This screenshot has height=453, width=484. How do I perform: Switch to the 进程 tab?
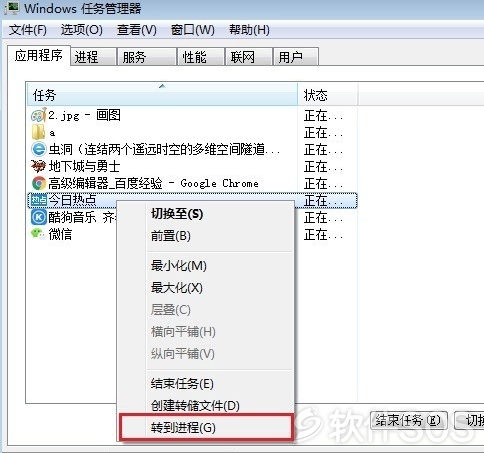(x=94, y=57)
